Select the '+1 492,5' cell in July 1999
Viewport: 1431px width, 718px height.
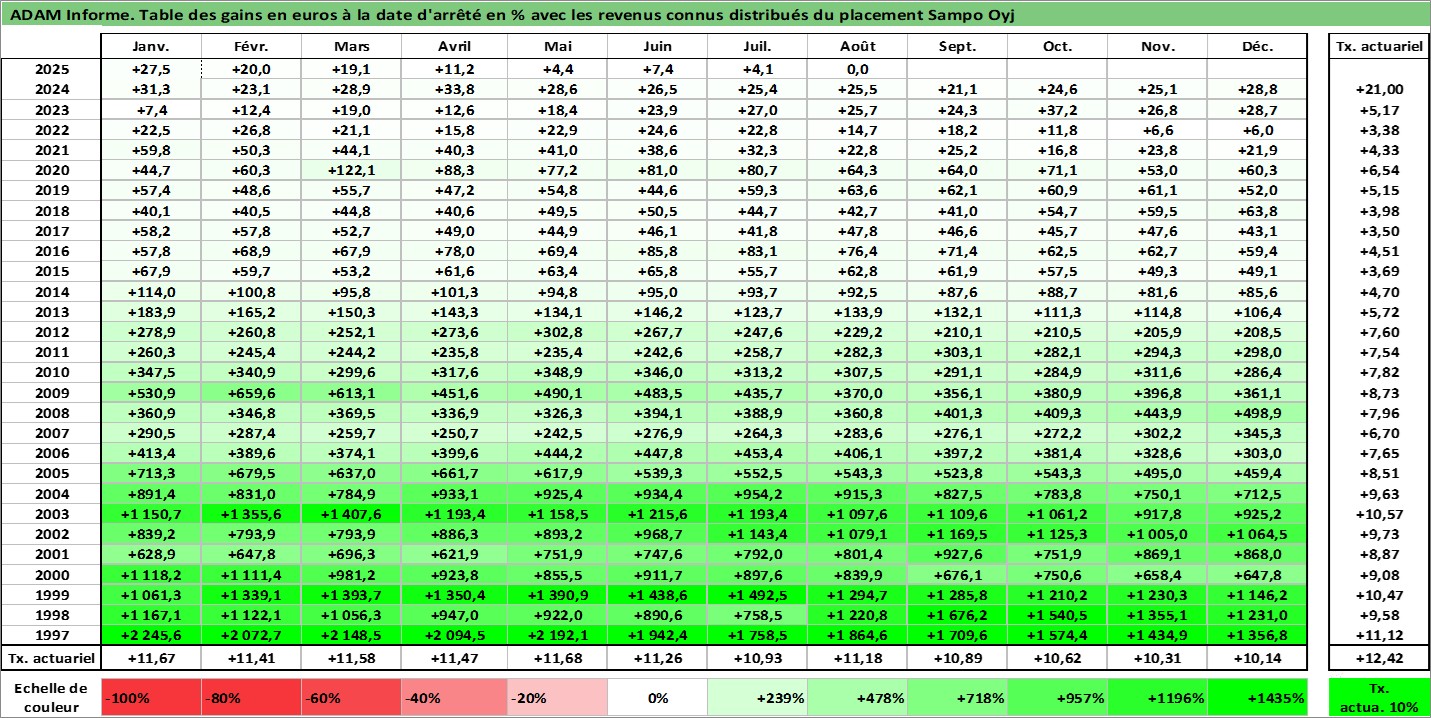757,595
